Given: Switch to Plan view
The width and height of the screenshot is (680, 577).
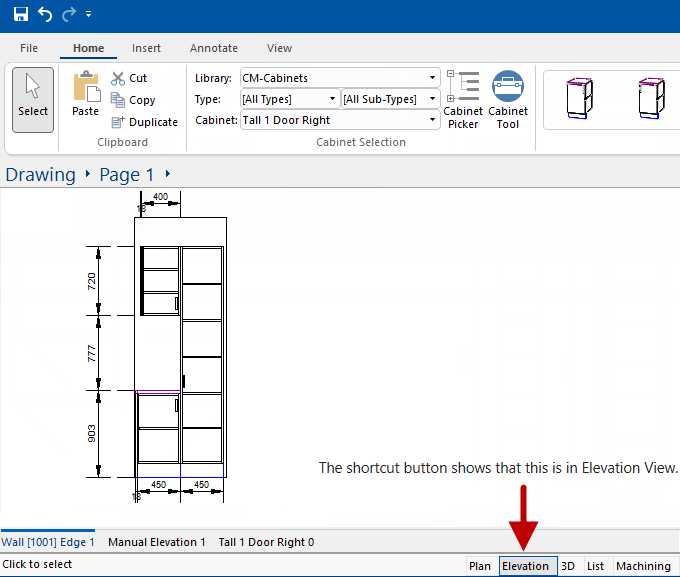Looking at the screenshot, I should coord(480,566).
